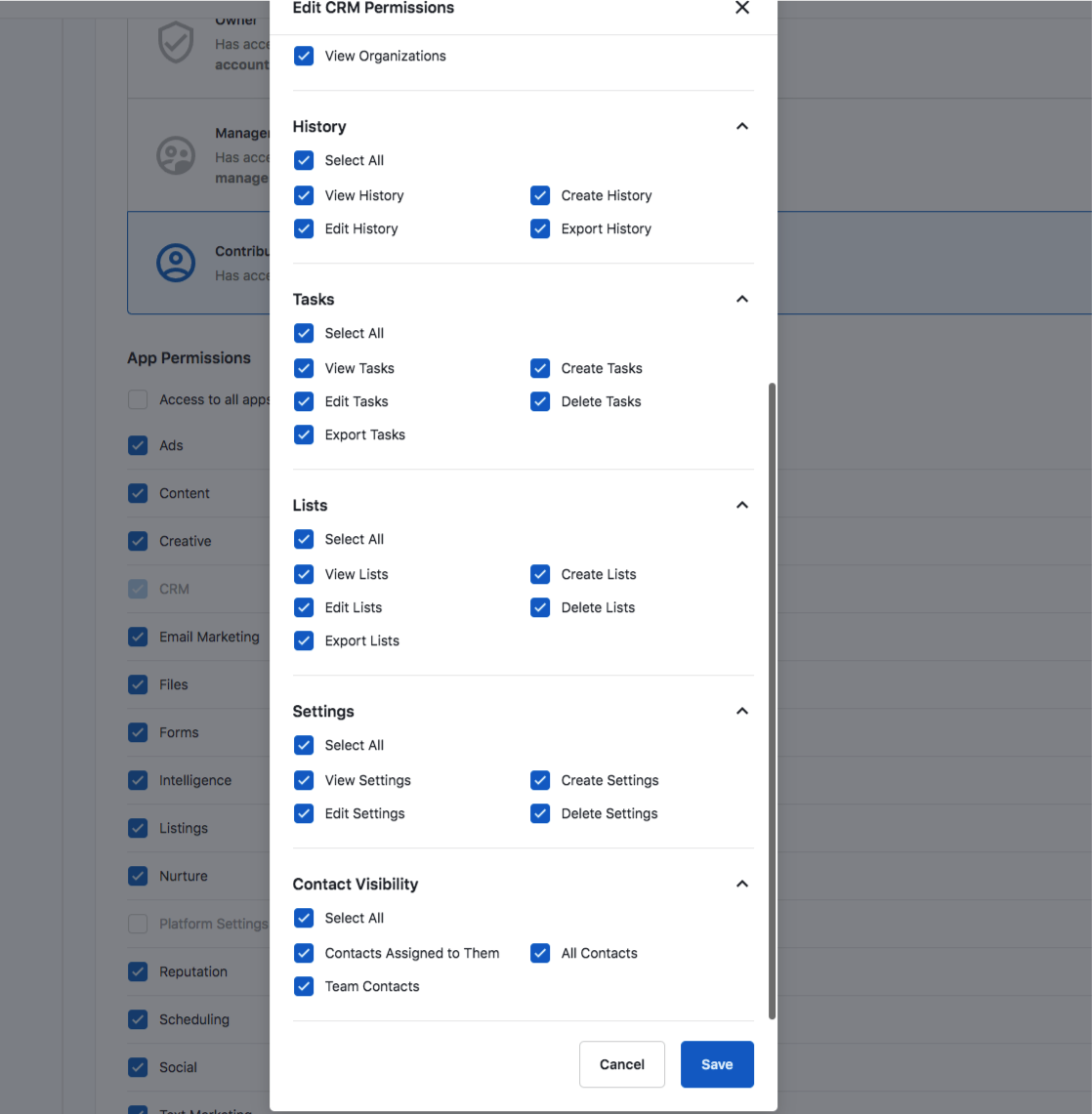Toggle the Select All checkbox under History

point(304,160)
